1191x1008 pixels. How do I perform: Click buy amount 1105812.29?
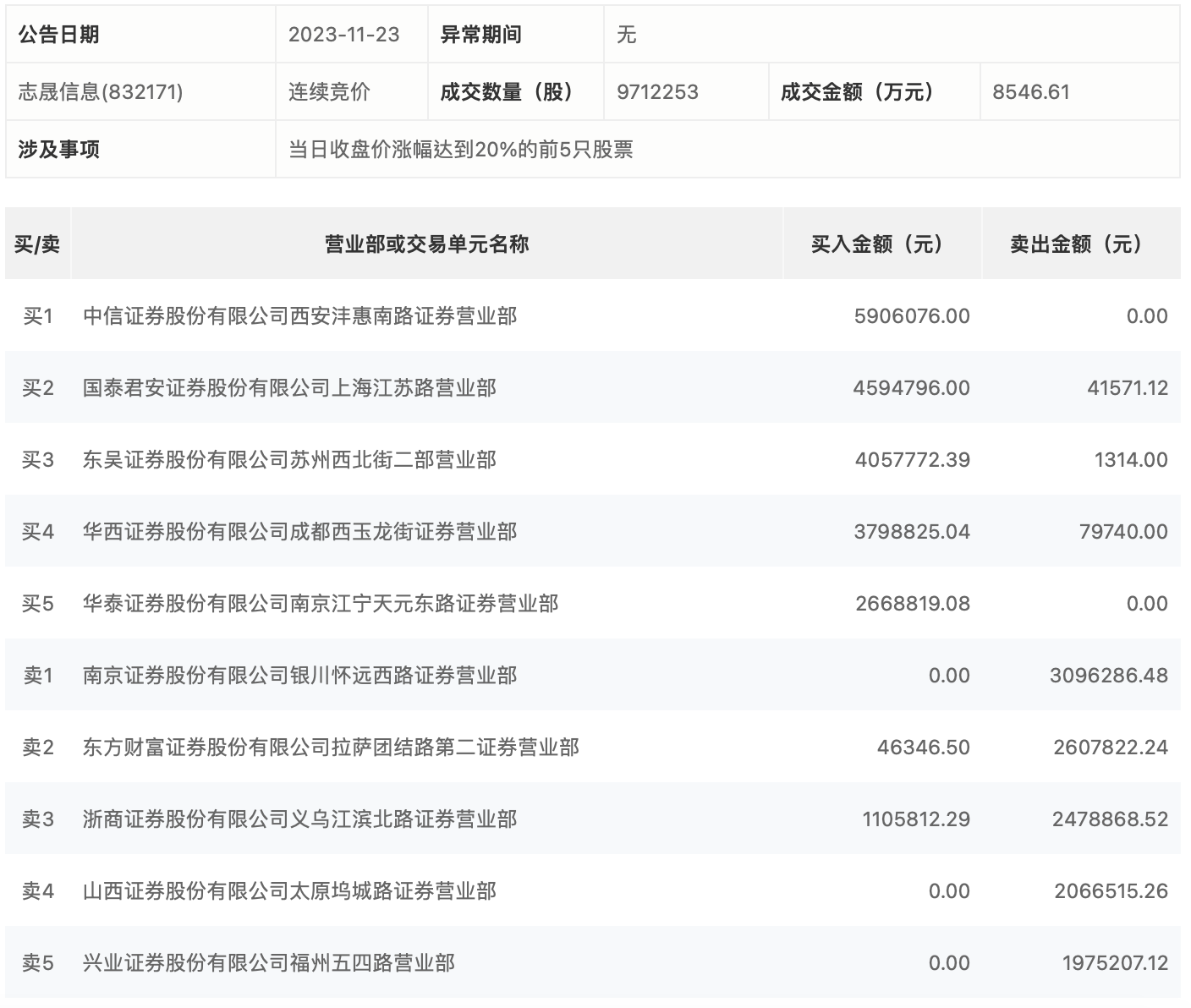(x=916, y=819)
